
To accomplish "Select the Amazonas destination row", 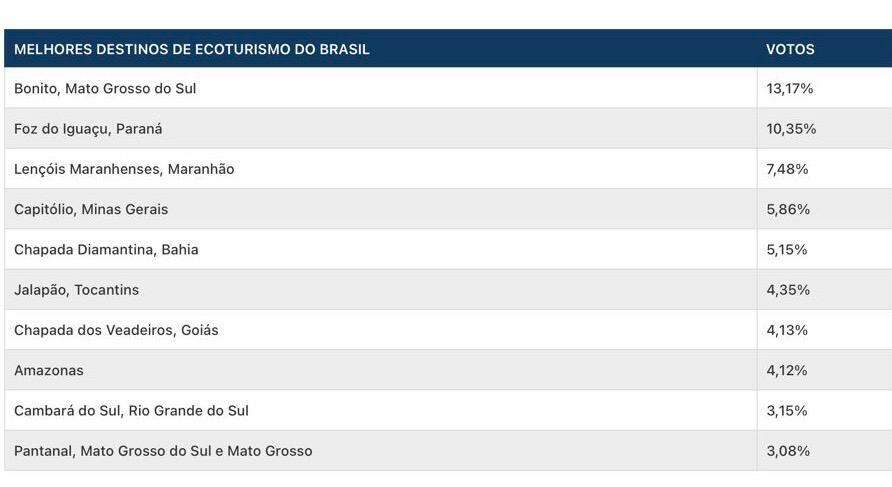I will tap(49, 370).
